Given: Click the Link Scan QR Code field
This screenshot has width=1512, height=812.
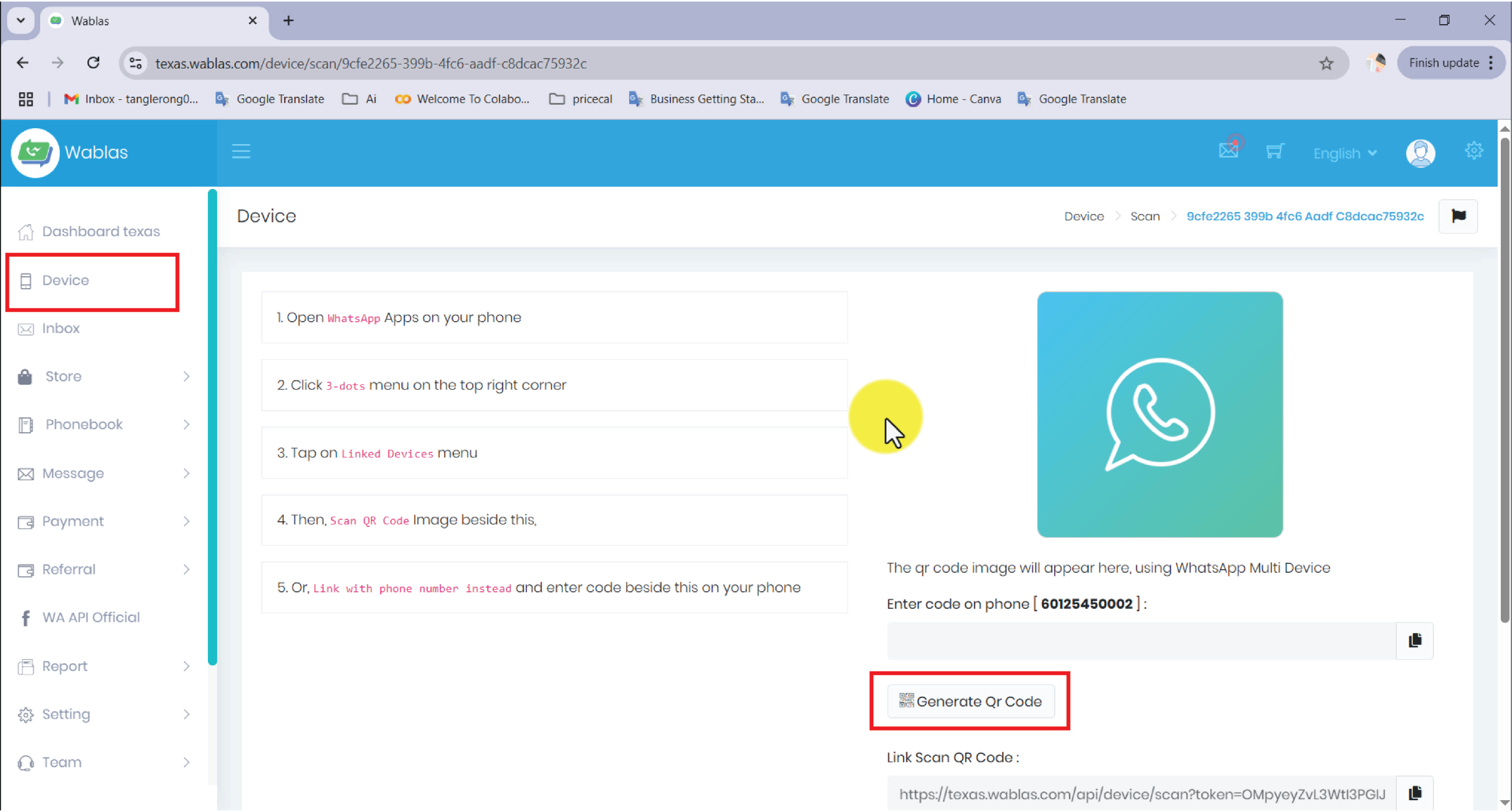Looking at the screenshot, I should tap(1141, 794).
